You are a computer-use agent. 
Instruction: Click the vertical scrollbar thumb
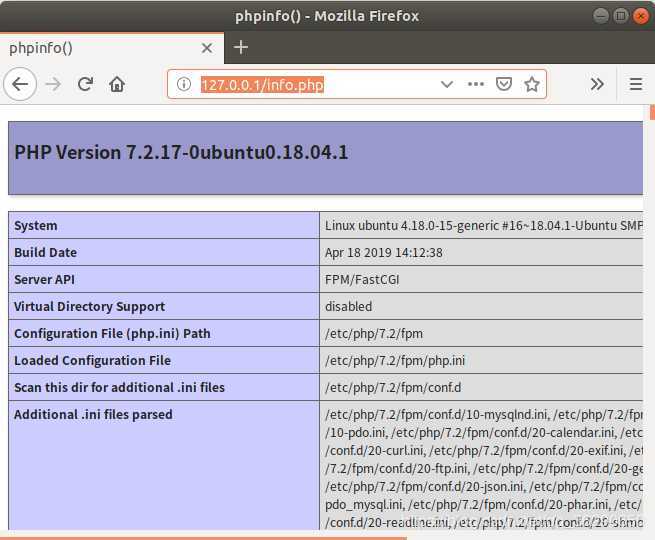652,112
